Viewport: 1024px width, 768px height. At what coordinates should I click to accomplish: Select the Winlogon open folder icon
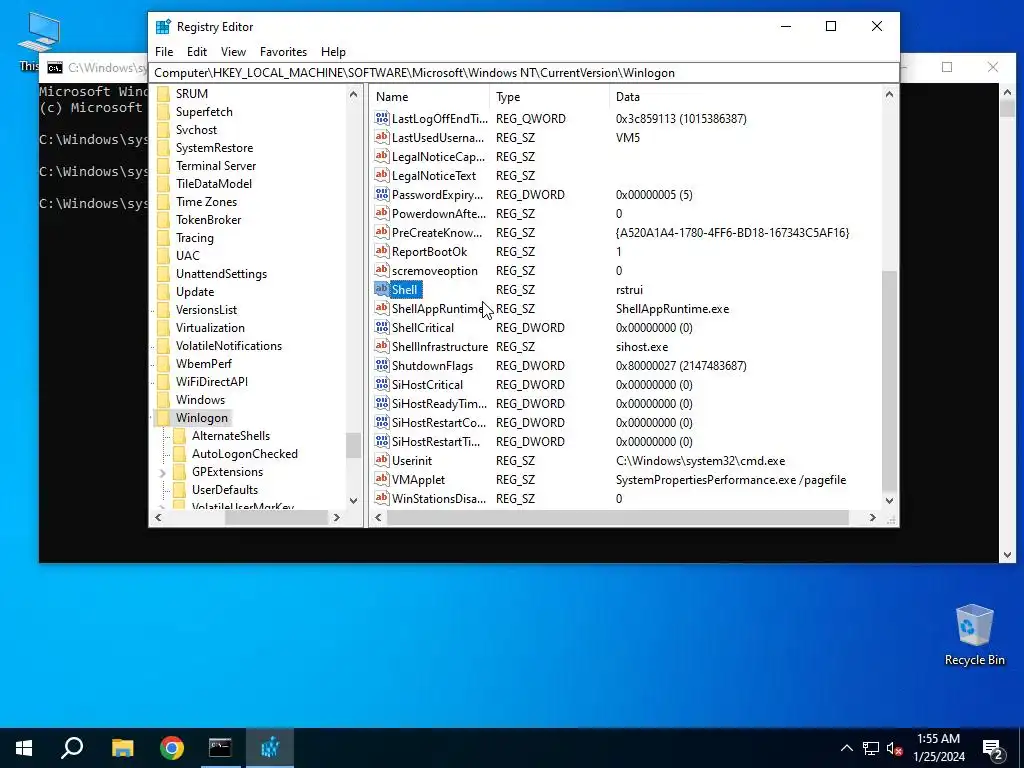click(x=163, y=418)
